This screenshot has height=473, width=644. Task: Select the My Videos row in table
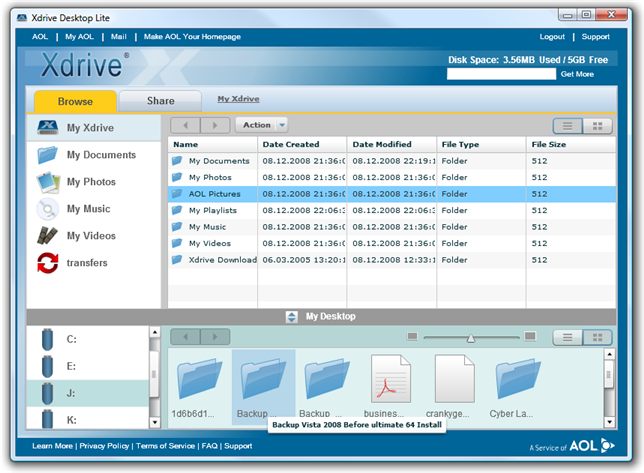(392, 243)
